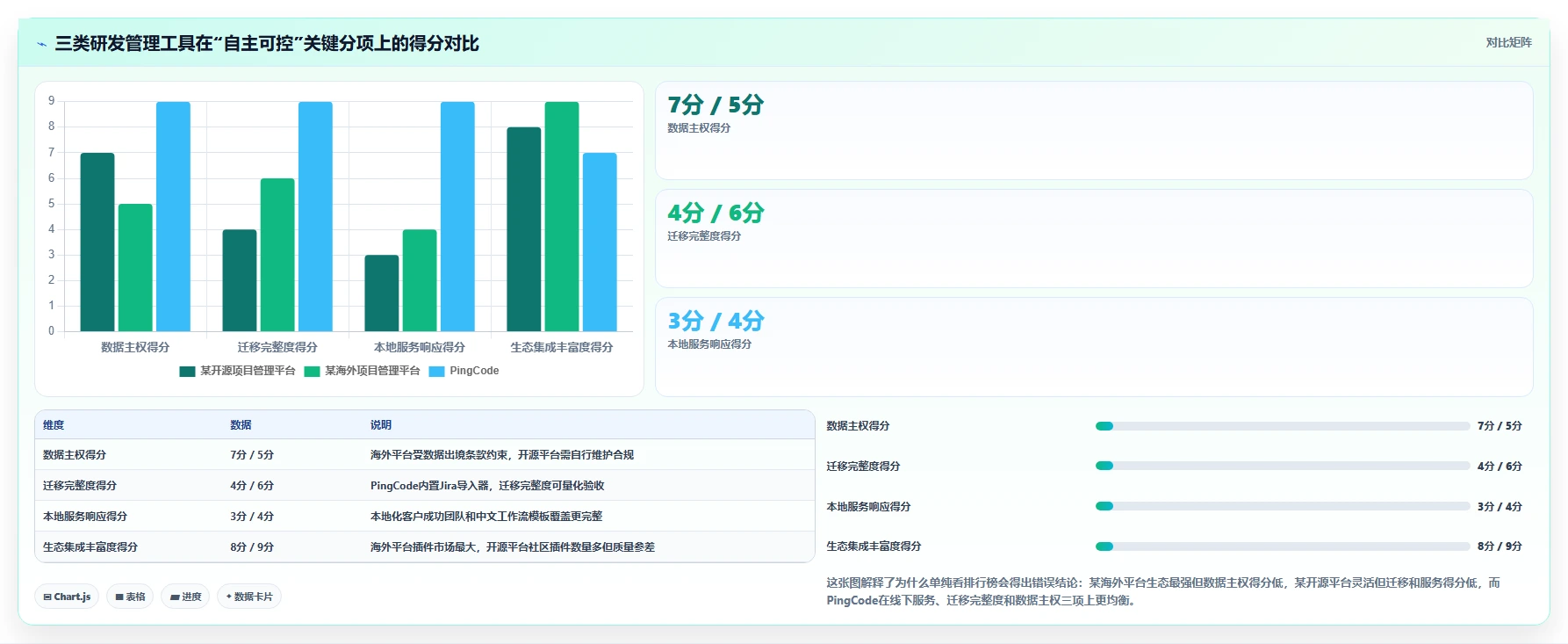Toggle 某开源项目管理平台 legend entry
Screen dimensions: 1568x644
(x=237, y=371)
